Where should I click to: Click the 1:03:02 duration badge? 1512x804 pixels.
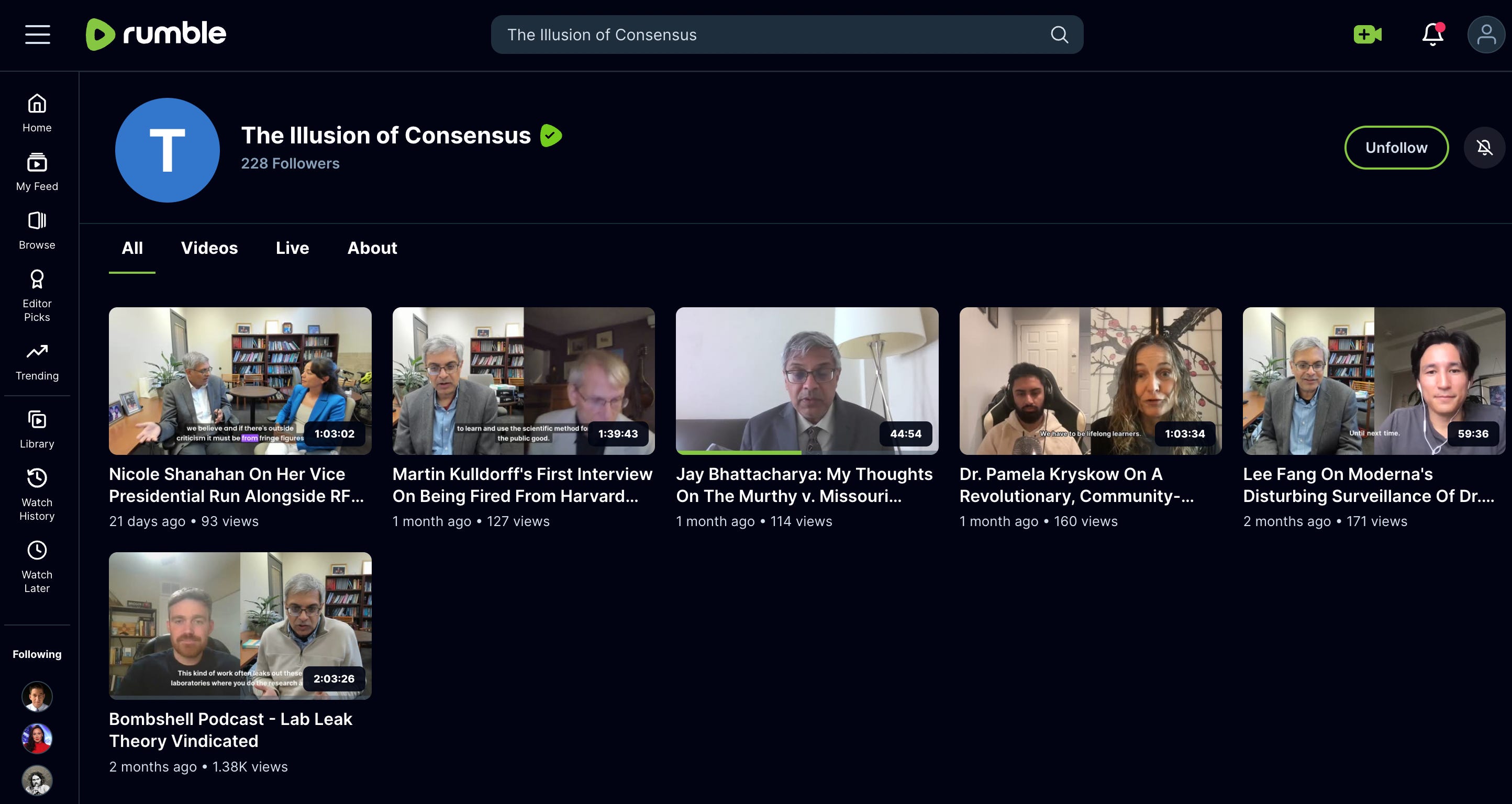point(335,434)
